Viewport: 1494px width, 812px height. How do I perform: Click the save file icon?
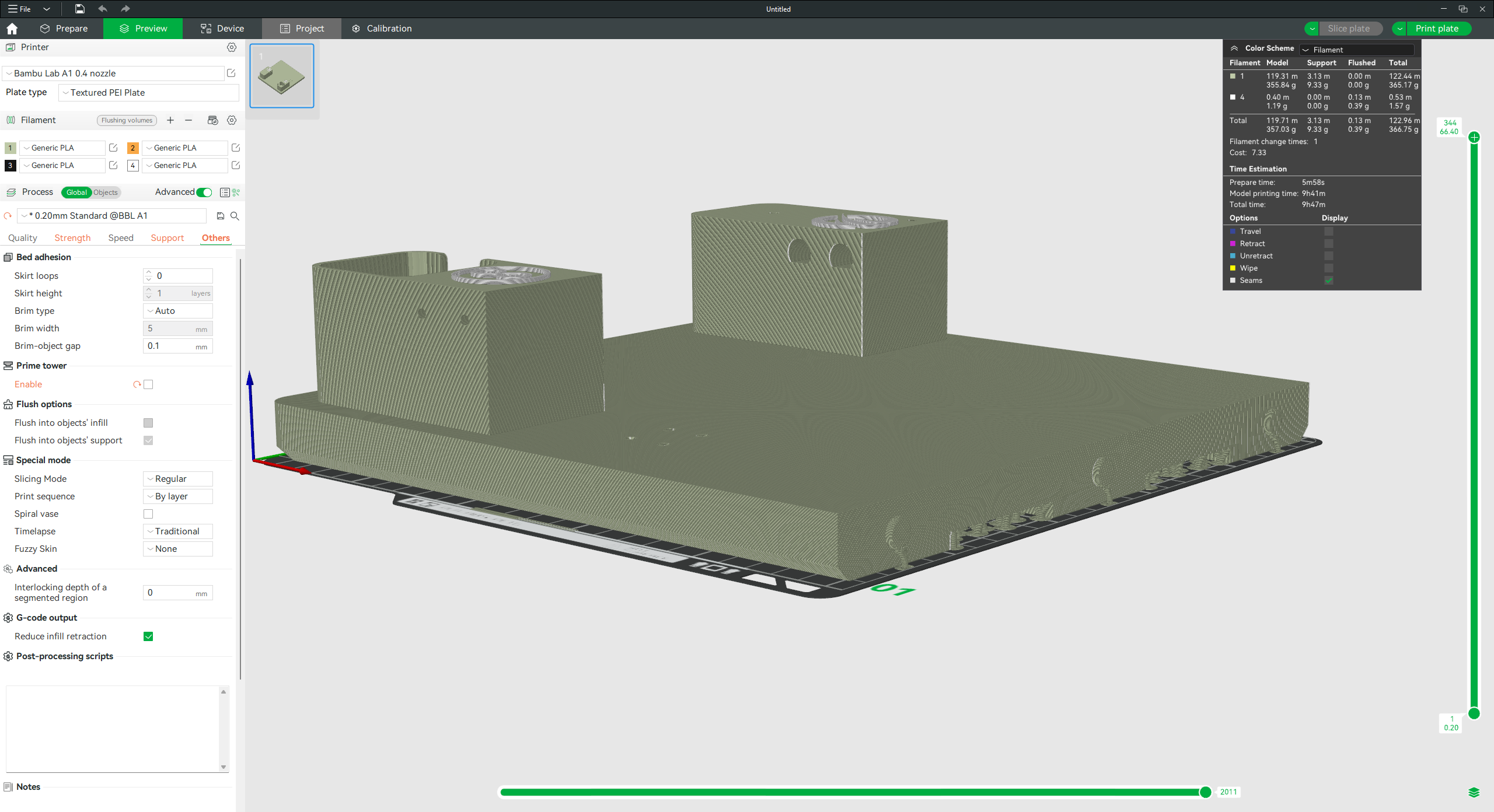pyautogui.click(x=79, y=9)
